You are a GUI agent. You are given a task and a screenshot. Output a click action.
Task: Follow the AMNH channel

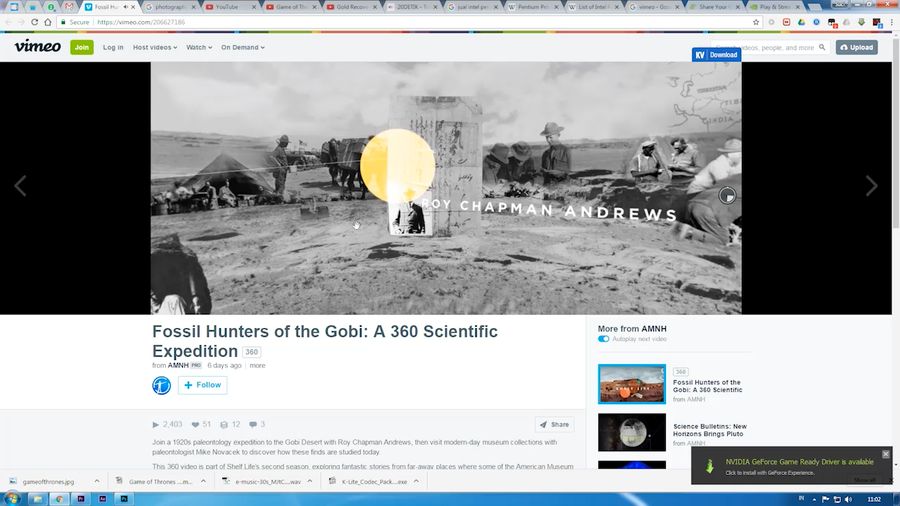tap(203, 385)
